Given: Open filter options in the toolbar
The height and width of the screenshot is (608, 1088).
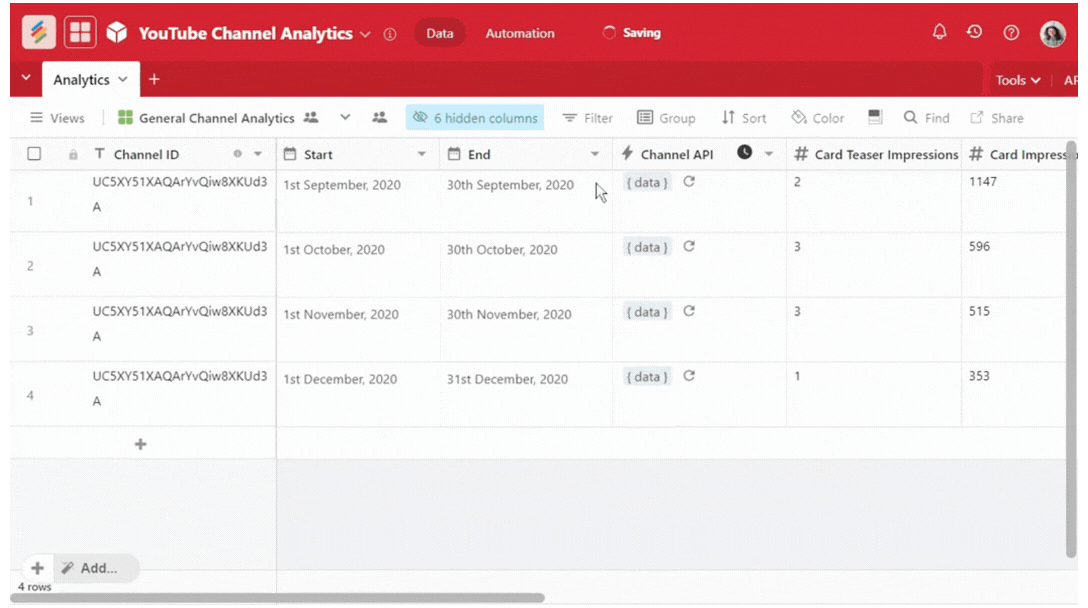Looking at the screenshot, I should (x=587, y=117).
